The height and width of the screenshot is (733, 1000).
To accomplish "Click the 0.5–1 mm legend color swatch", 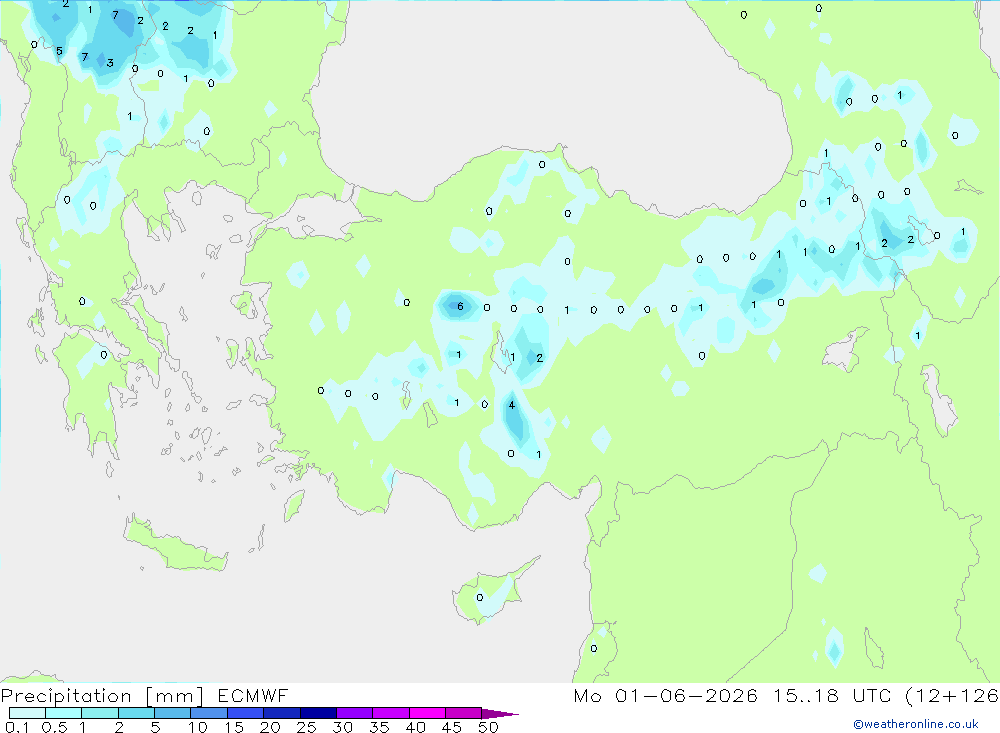I will pyautogui.click(x=63, y=713).
